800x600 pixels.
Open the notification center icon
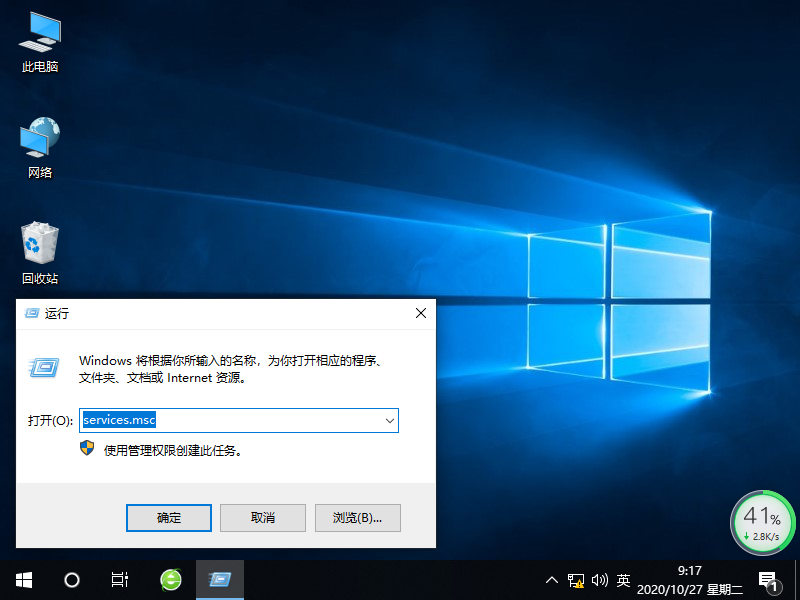[x=769, y=581]
